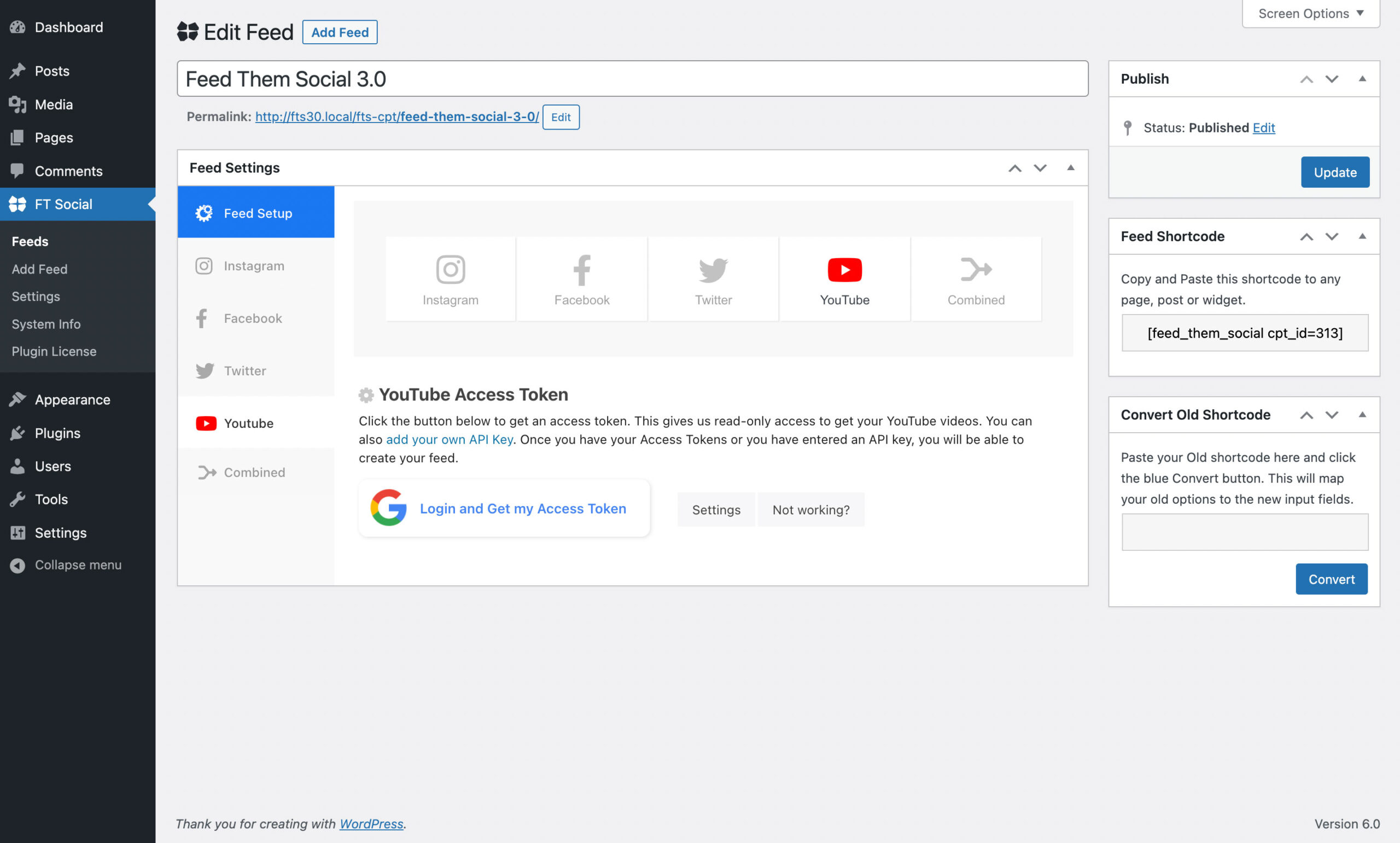The image size is (1400, 843).
Task: Click the Users person icon
Action: tap(17, 466)
